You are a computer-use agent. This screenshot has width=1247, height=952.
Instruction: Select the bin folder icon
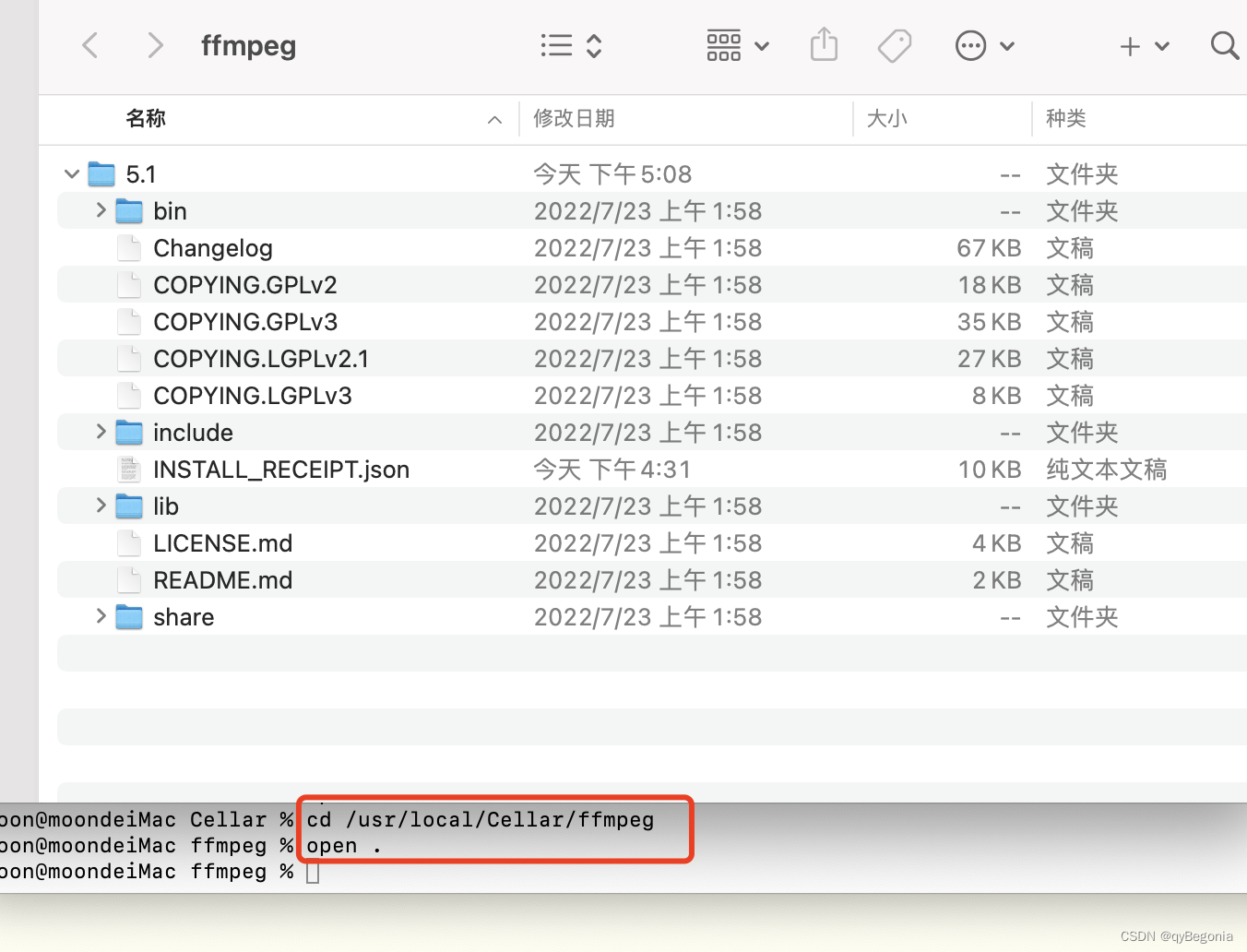[x=129, y=211]
